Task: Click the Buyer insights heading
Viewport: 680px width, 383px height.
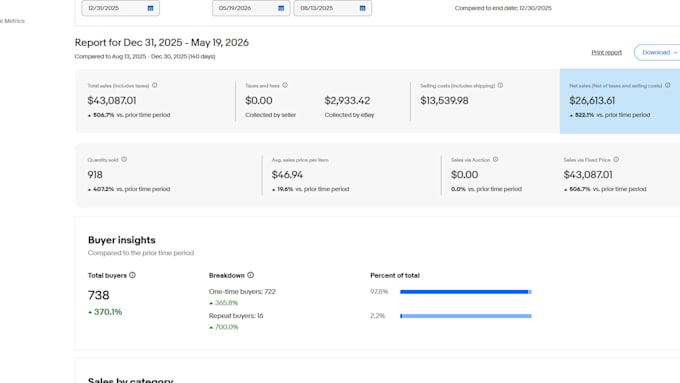Action: pyautogui.click(x=122, y=240)
